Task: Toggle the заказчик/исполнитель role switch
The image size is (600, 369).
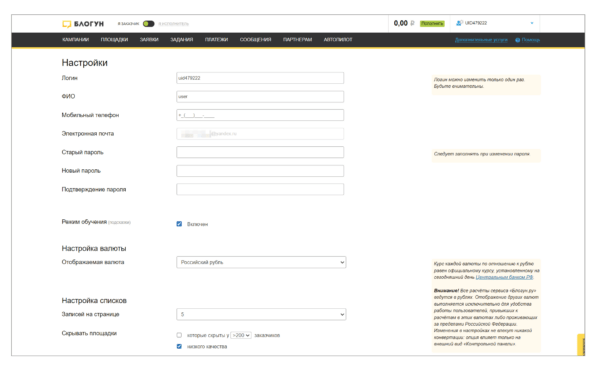Action: 148,24
